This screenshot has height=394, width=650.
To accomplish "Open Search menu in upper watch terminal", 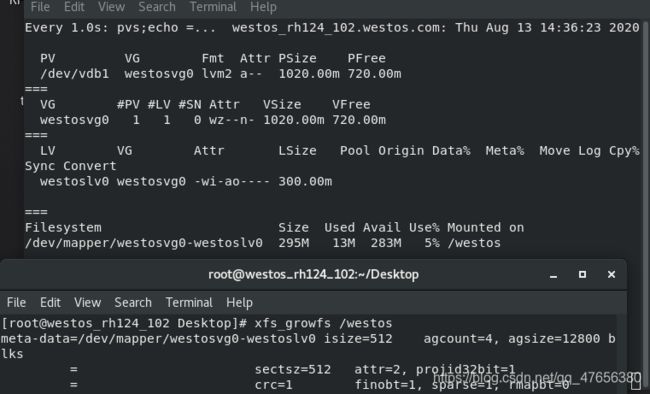I will pyautogui.click(x=157, y=7).
